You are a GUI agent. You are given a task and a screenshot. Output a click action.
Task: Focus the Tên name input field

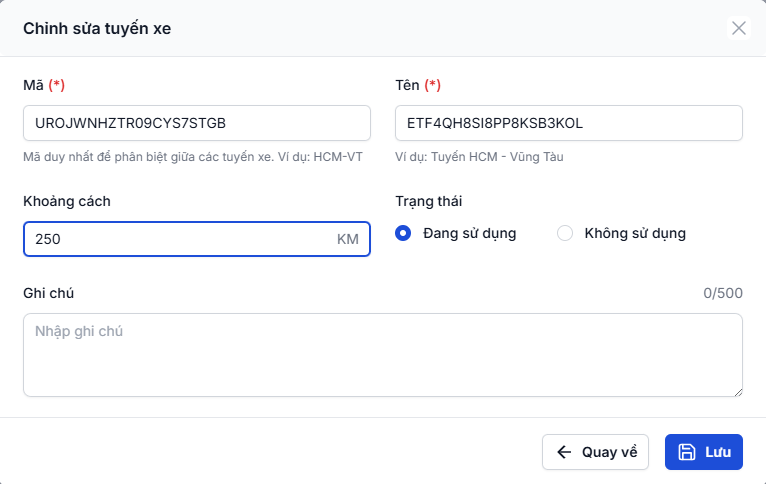569,123
